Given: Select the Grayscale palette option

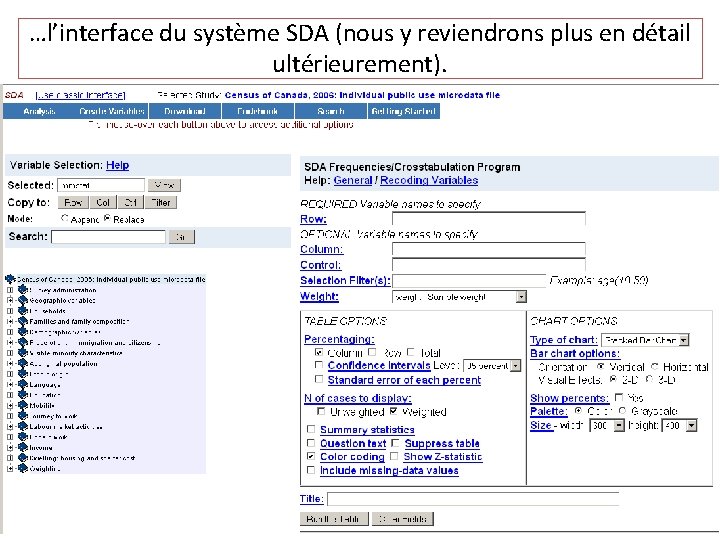Looking at the screenshot, I should click(x=622, y=411).
